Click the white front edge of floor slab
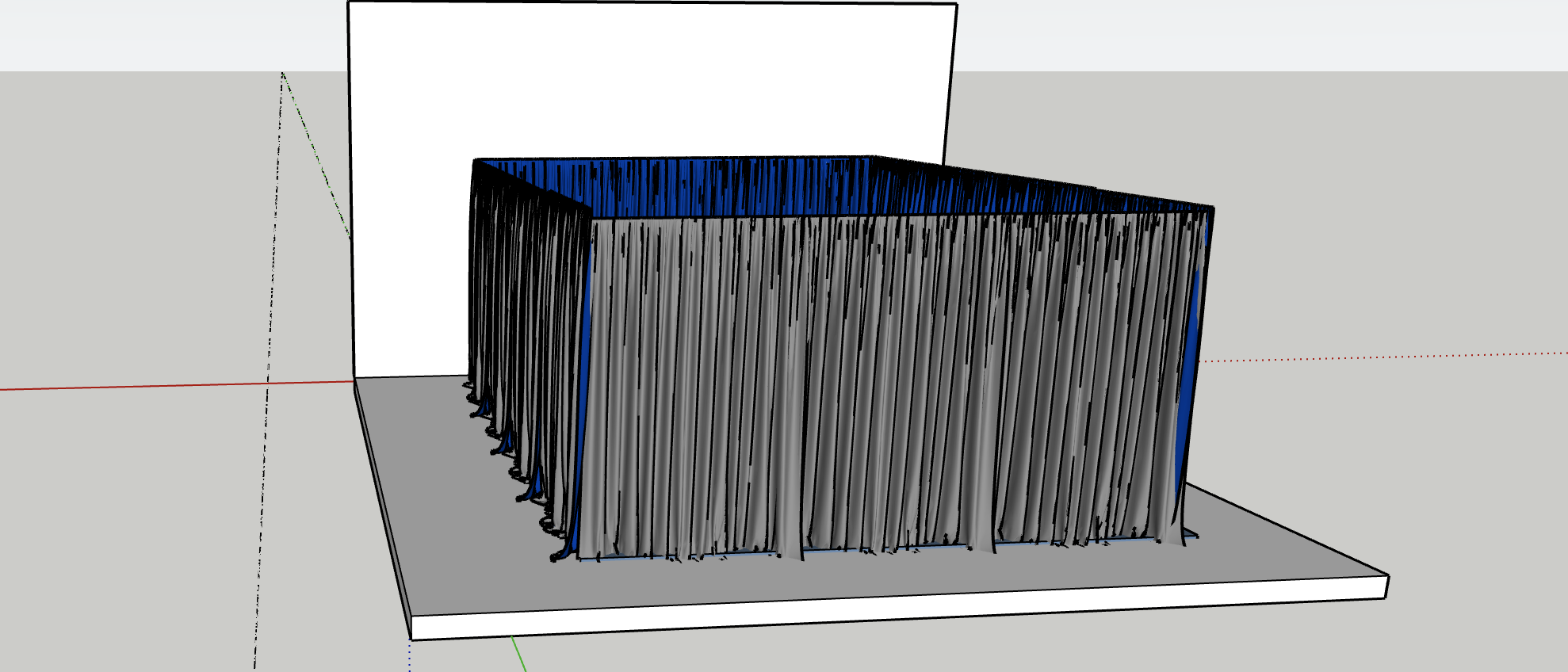This screenshot has height=672, width=1568. point(872,612)
